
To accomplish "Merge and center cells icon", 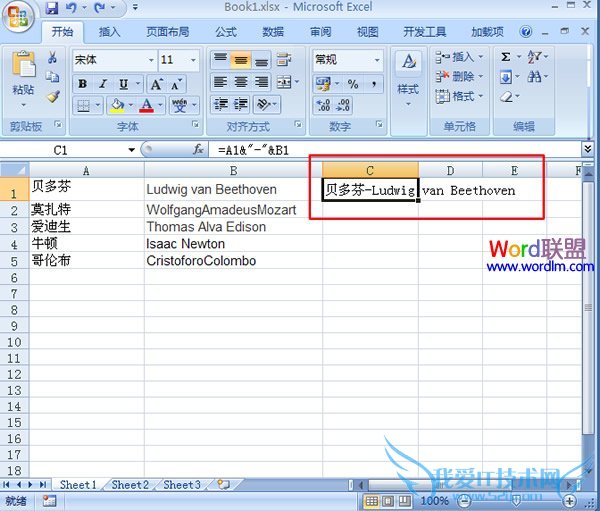I will coord(284,82).
